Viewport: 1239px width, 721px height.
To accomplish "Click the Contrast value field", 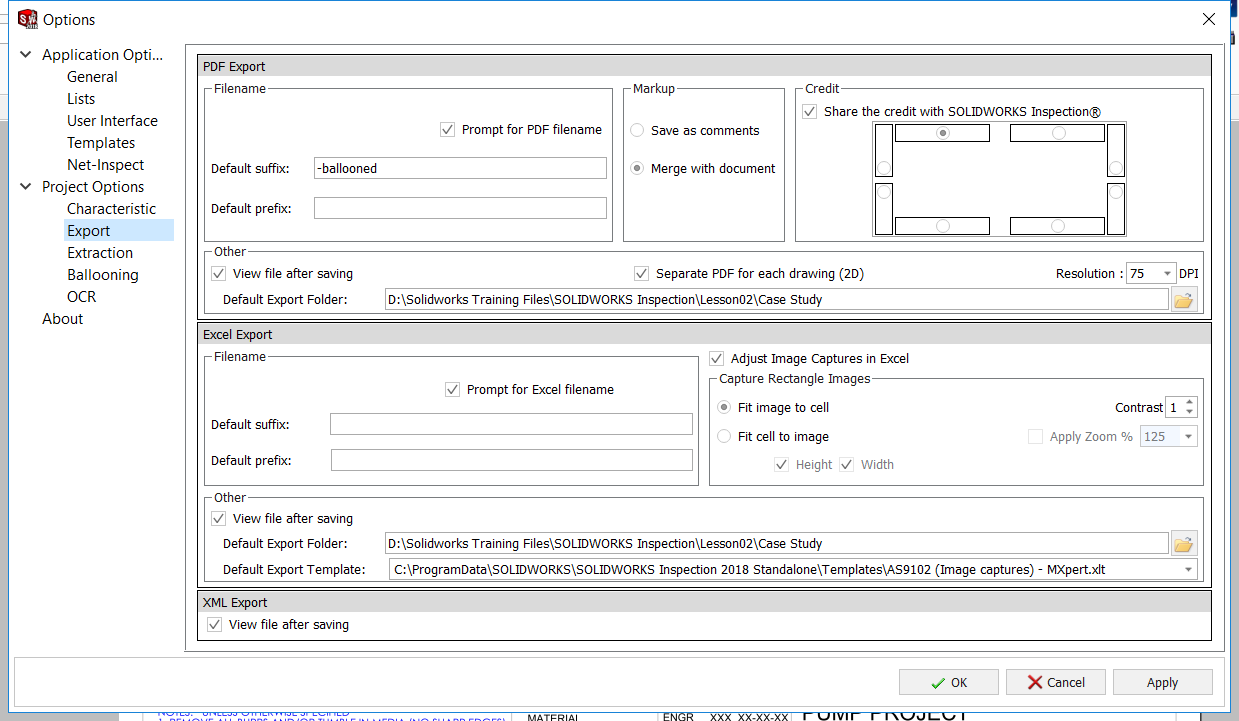I will 1173,407.
